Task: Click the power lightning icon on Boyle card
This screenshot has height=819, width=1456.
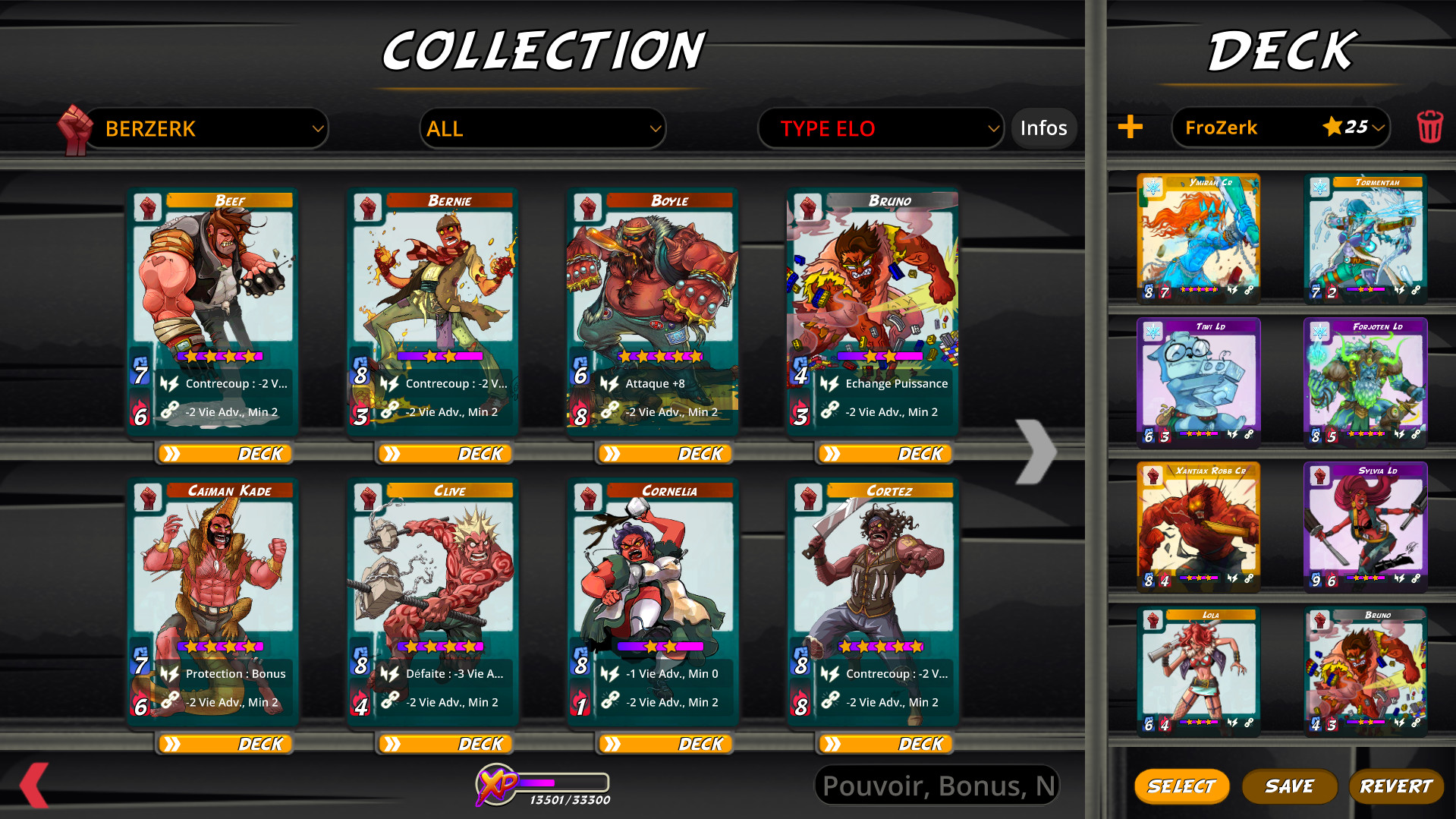Action: point(609,383)
